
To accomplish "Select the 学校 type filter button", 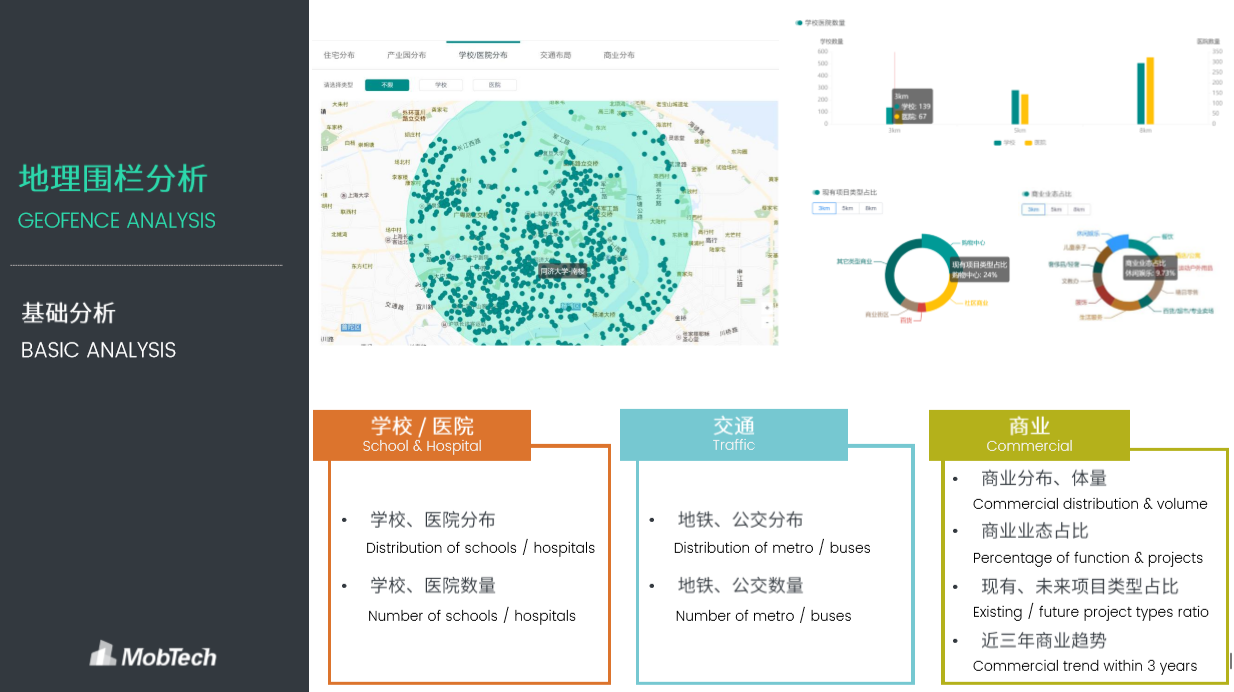I will coord(441,85).
